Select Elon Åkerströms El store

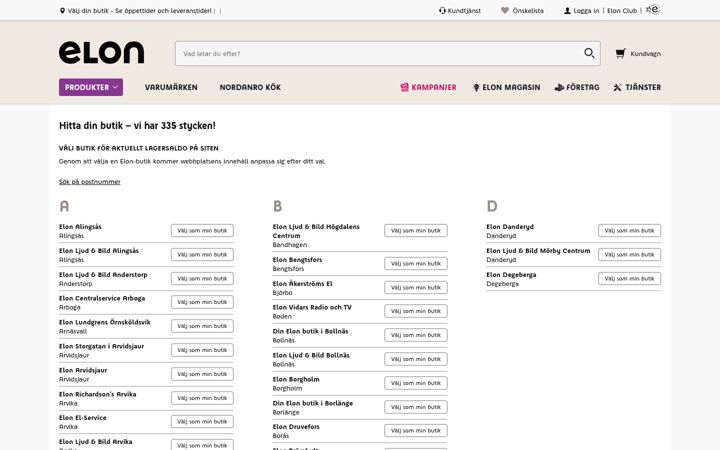click(416, 287)
